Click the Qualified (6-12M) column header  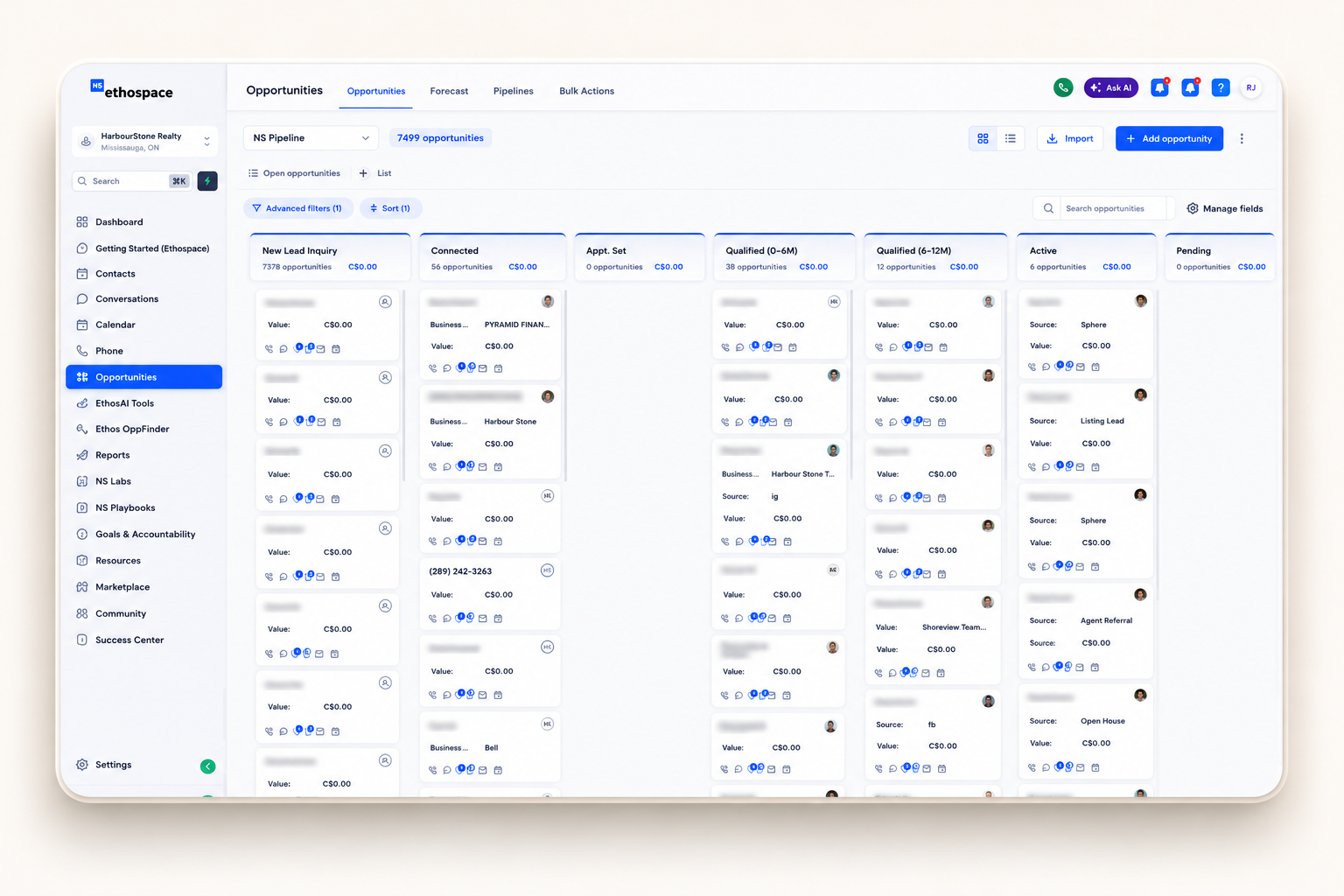click(935, 257)
